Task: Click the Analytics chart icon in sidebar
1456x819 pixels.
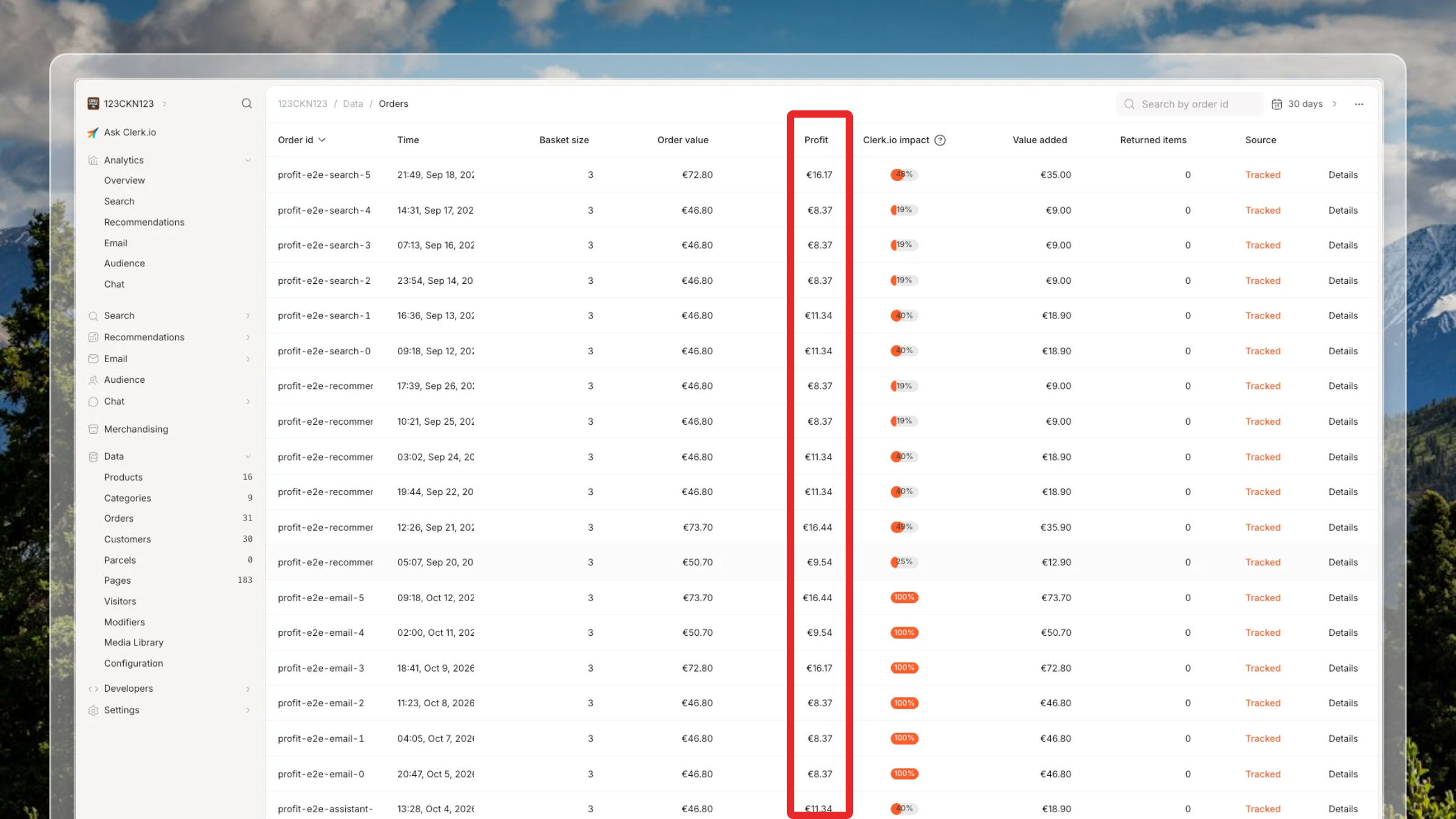Action: 93,160
